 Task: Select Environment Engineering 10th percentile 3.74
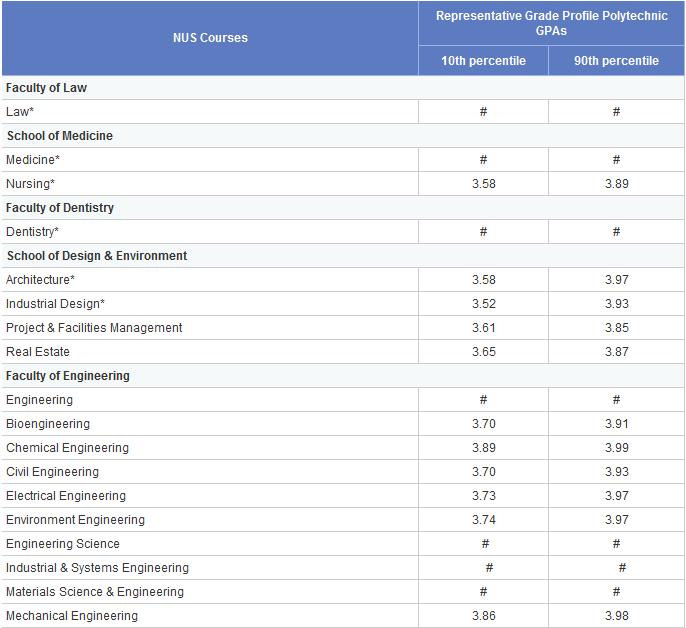(x=483, y=520)
